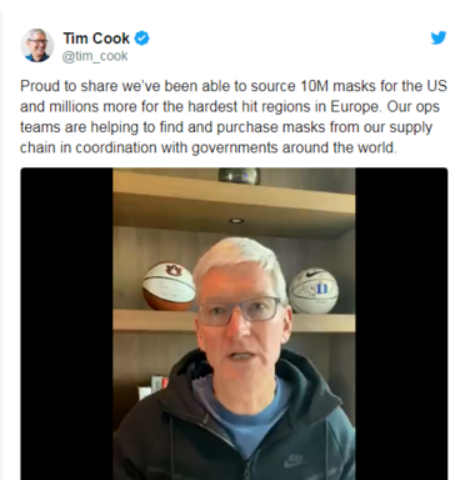
Task: Click the recessed shelf light in video
Action: pyautogui.click(x=236, y=221)
